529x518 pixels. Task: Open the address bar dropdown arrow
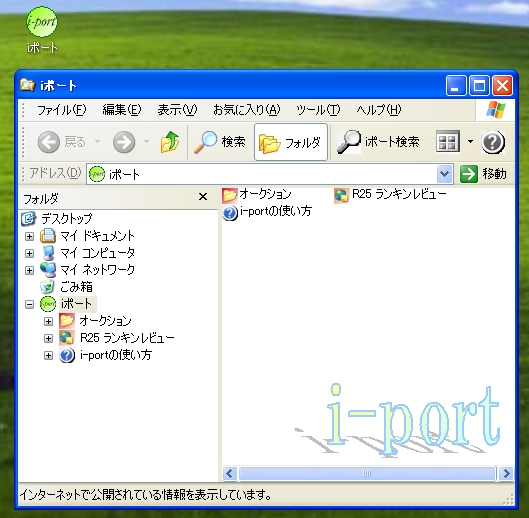click(444, 174)
